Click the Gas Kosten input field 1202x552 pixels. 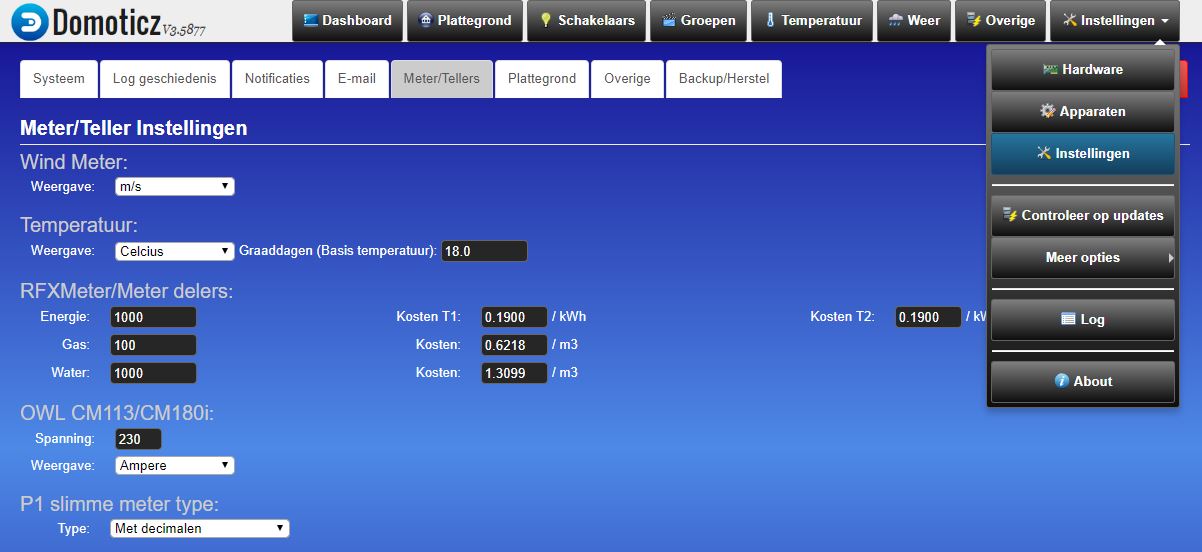(x=514, y=346)
